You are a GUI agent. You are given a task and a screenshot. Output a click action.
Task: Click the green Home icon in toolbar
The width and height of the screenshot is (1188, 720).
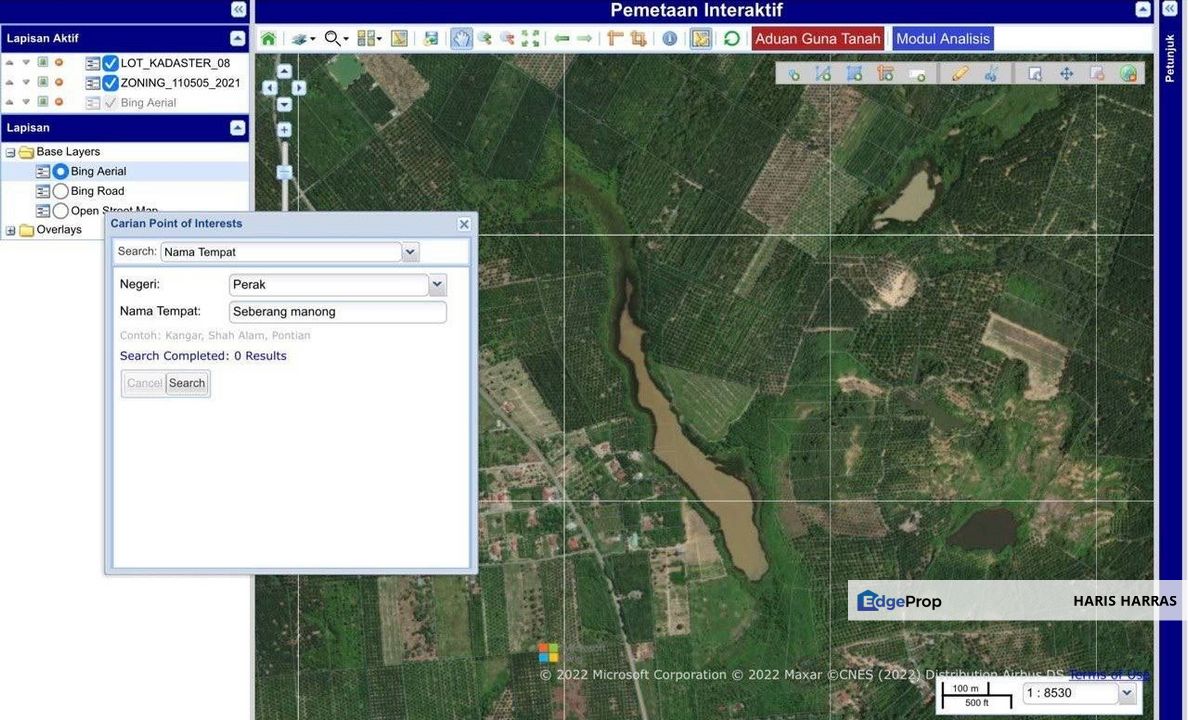(268, 39)
